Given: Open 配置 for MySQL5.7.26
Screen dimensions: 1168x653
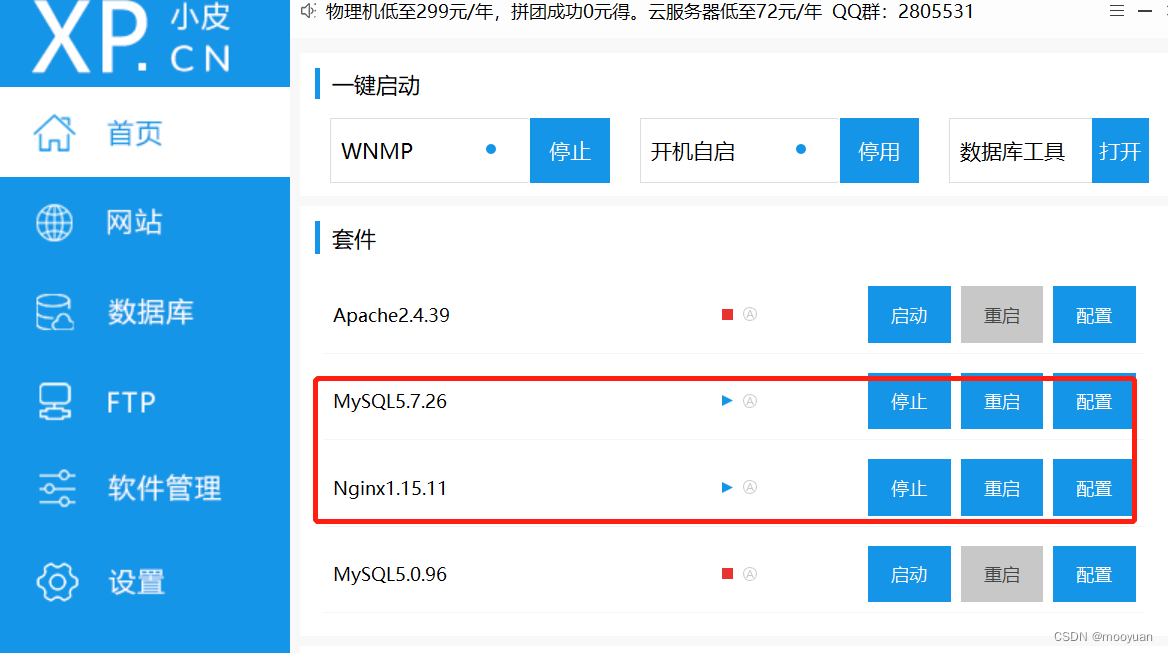Looking at the screenshot, I should click(1094, 401).
